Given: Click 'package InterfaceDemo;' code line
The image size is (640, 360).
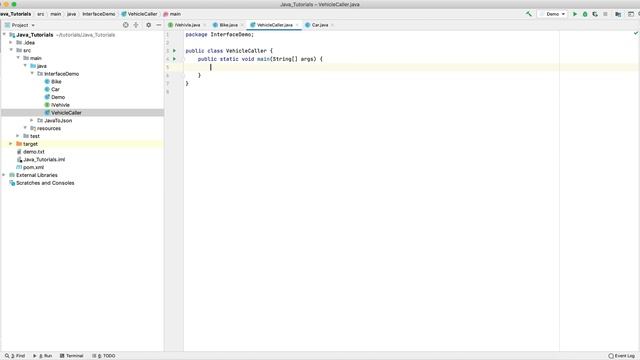Looking at the screenshot, I should (x=220, y=35).
